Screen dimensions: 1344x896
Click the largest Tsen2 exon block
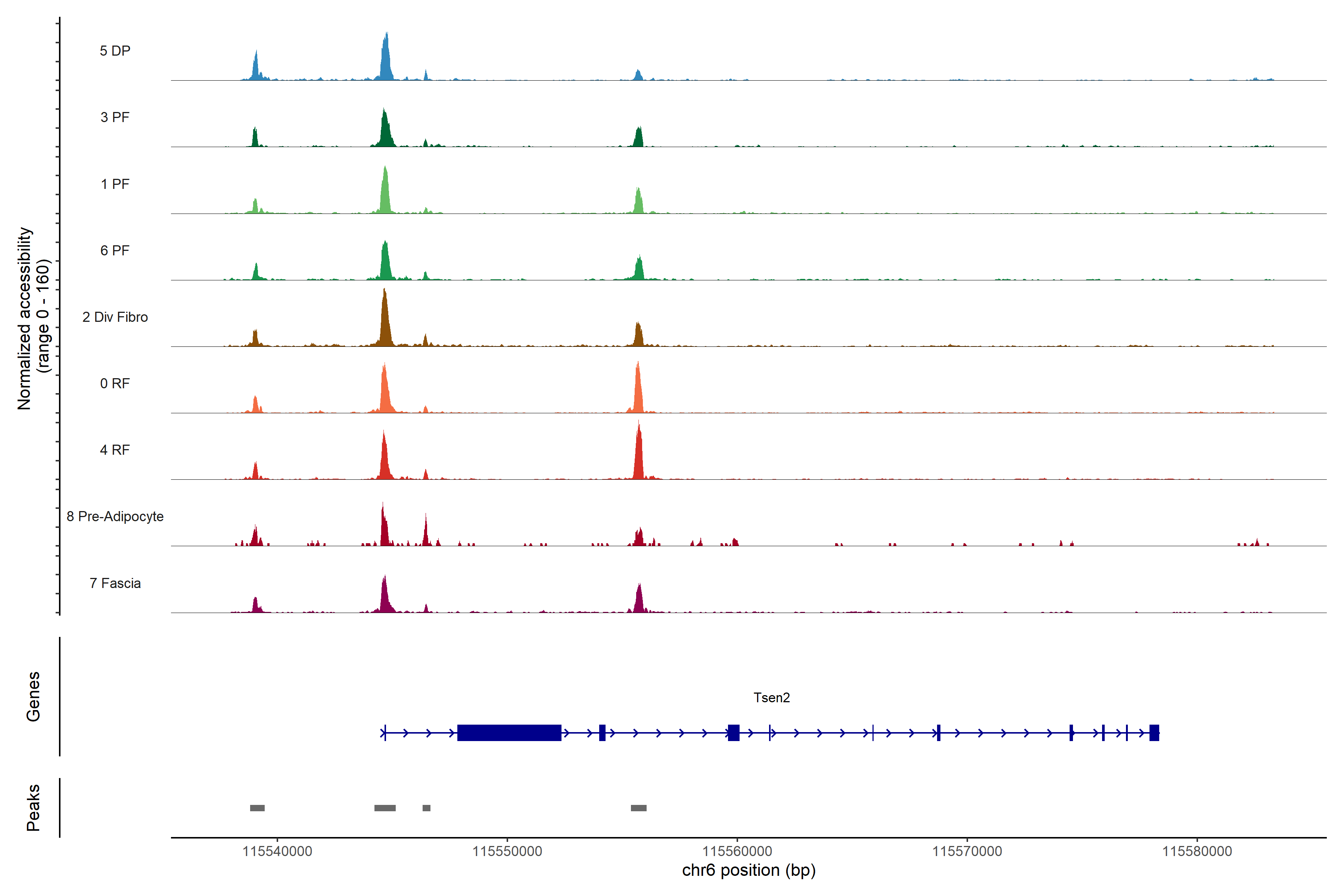(509, 732)
